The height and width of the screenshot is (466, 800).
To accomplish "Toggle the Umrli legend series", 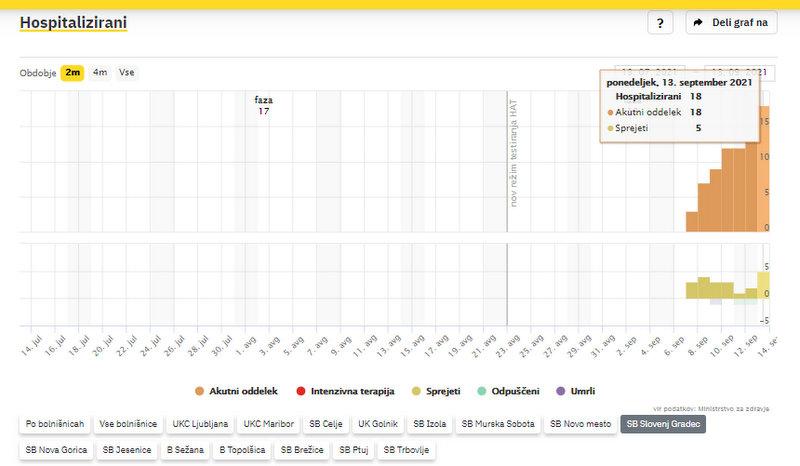I will [x=590, y=390].
